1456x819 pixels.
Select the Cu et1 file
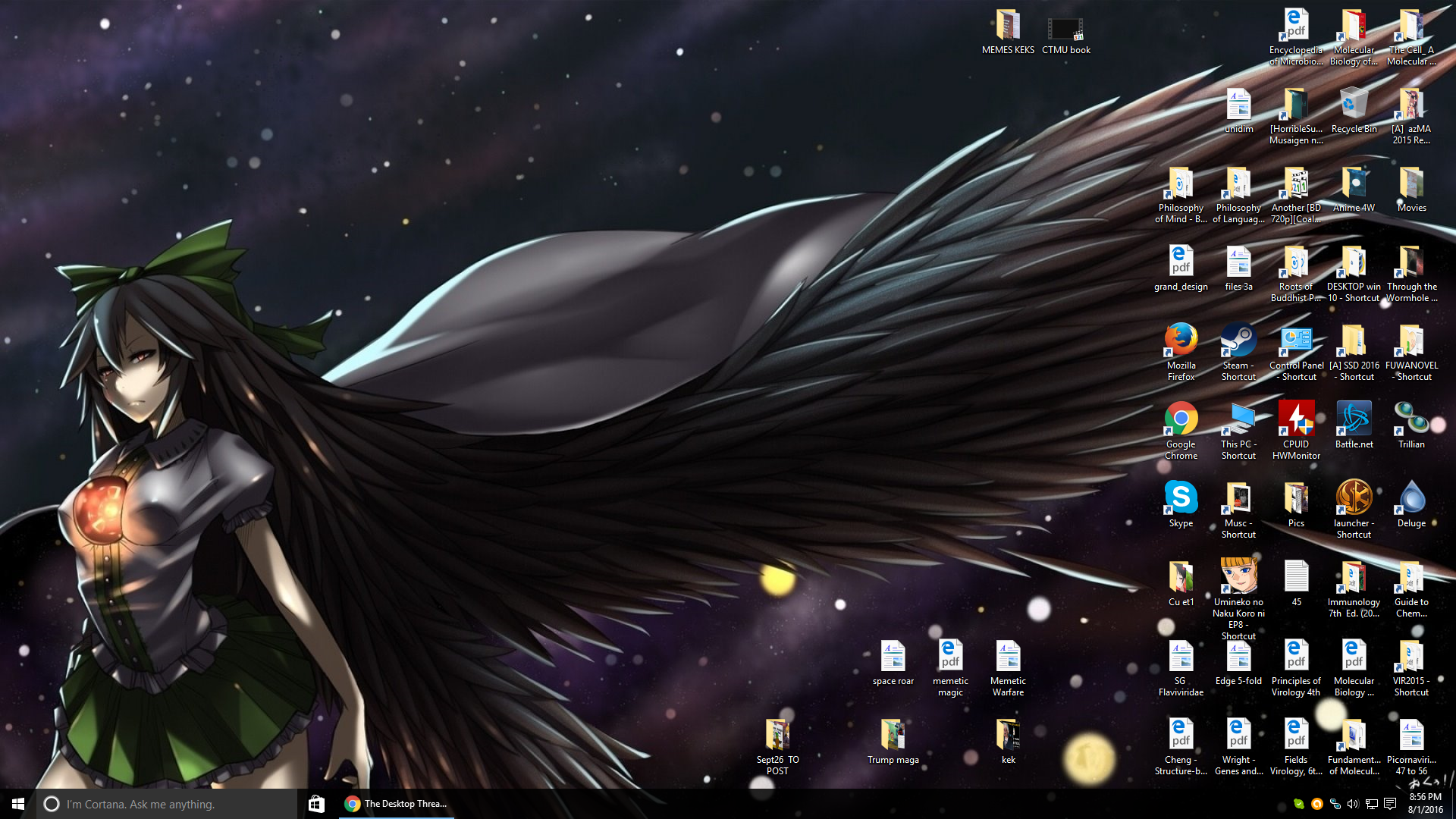(1181, 584)
